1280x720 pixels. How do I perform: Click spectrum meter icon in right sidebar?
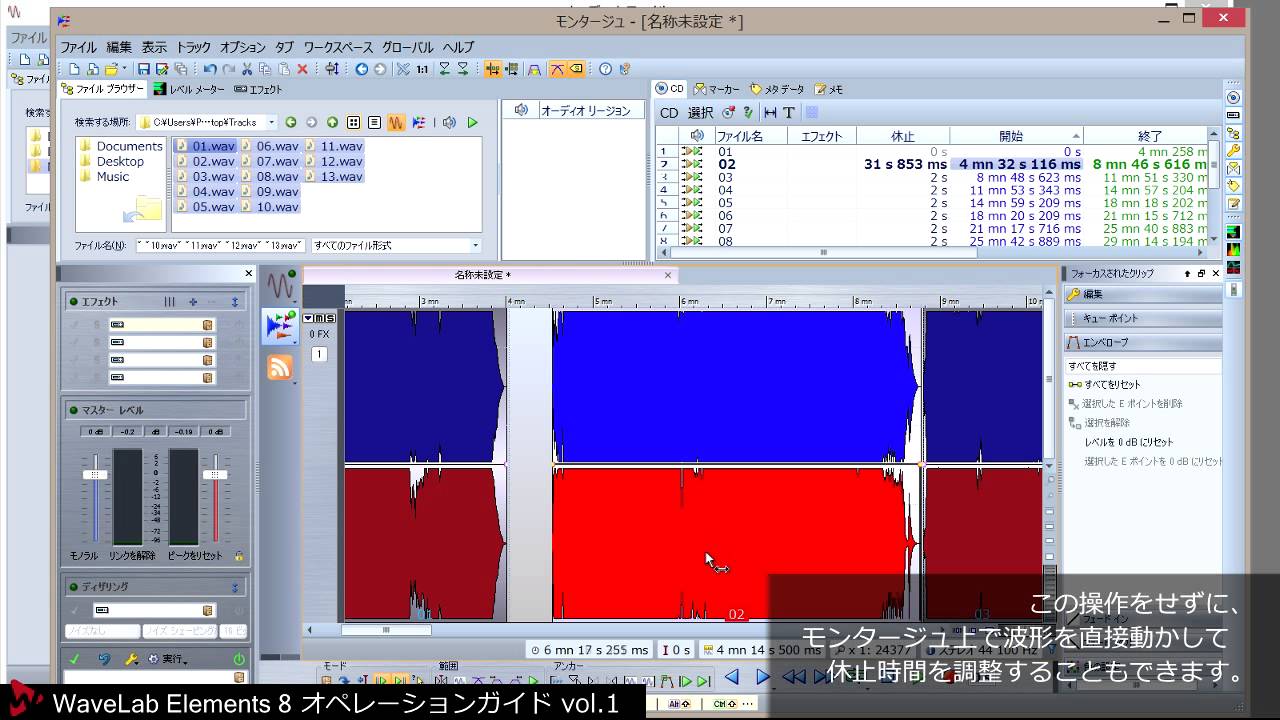tap(1233, 249)
